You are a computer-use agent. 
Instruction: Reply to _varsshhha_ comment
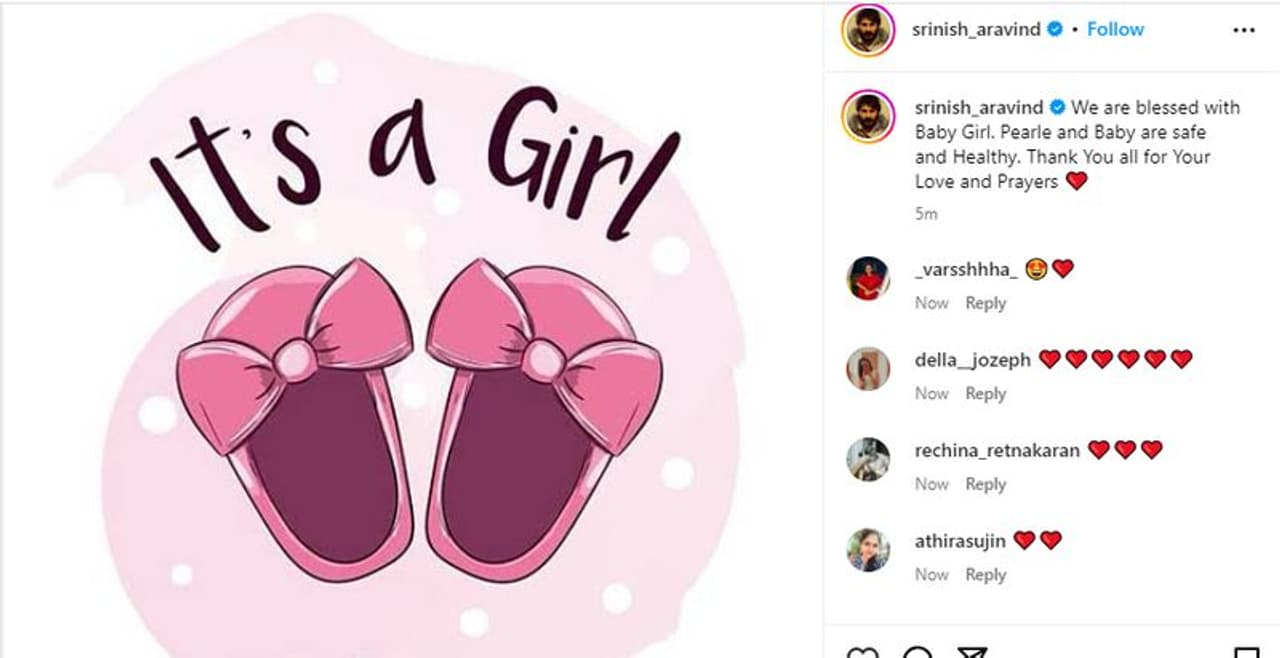pyautogui.click(x=985, y=303)
